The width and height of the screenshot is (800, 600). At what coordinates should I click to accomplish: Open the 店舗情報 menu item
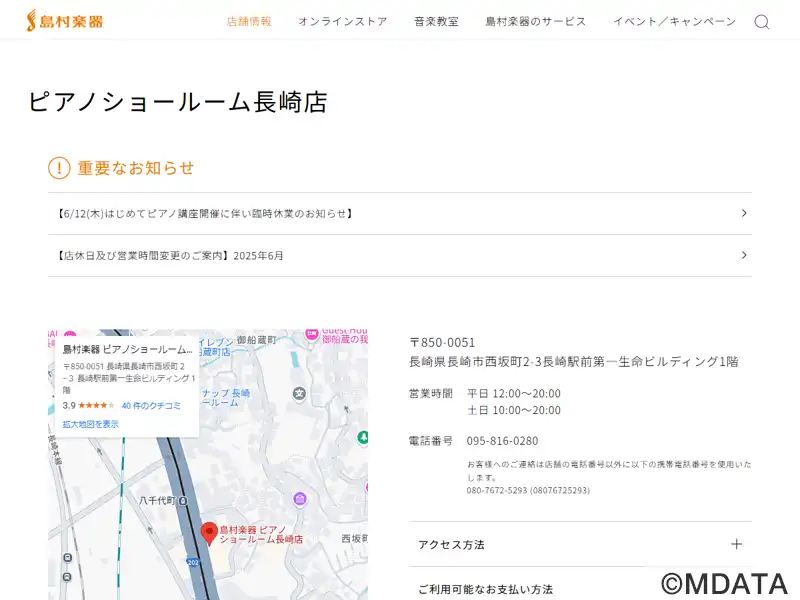[249, 21]
